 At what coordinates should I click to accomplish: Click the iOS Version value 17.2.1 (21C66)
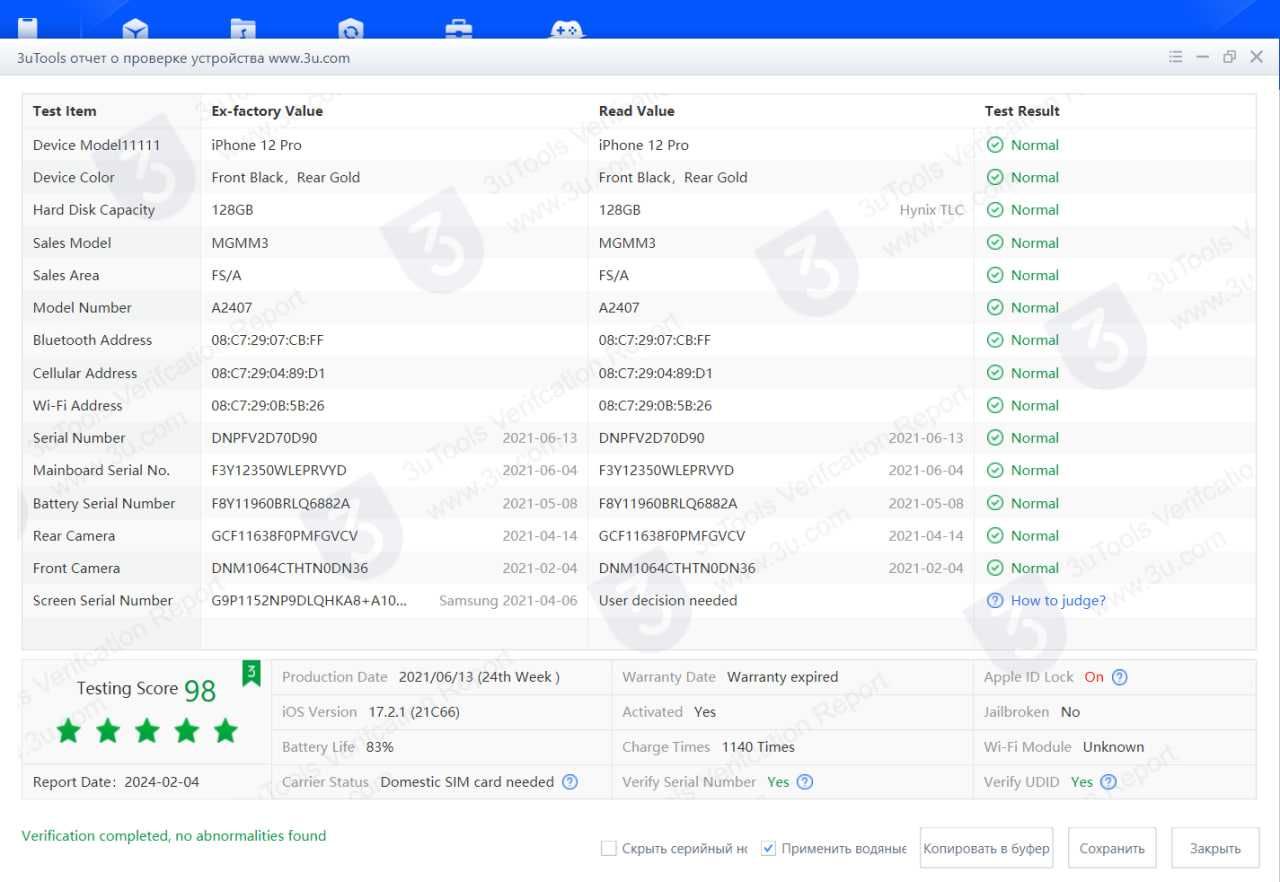413,712
